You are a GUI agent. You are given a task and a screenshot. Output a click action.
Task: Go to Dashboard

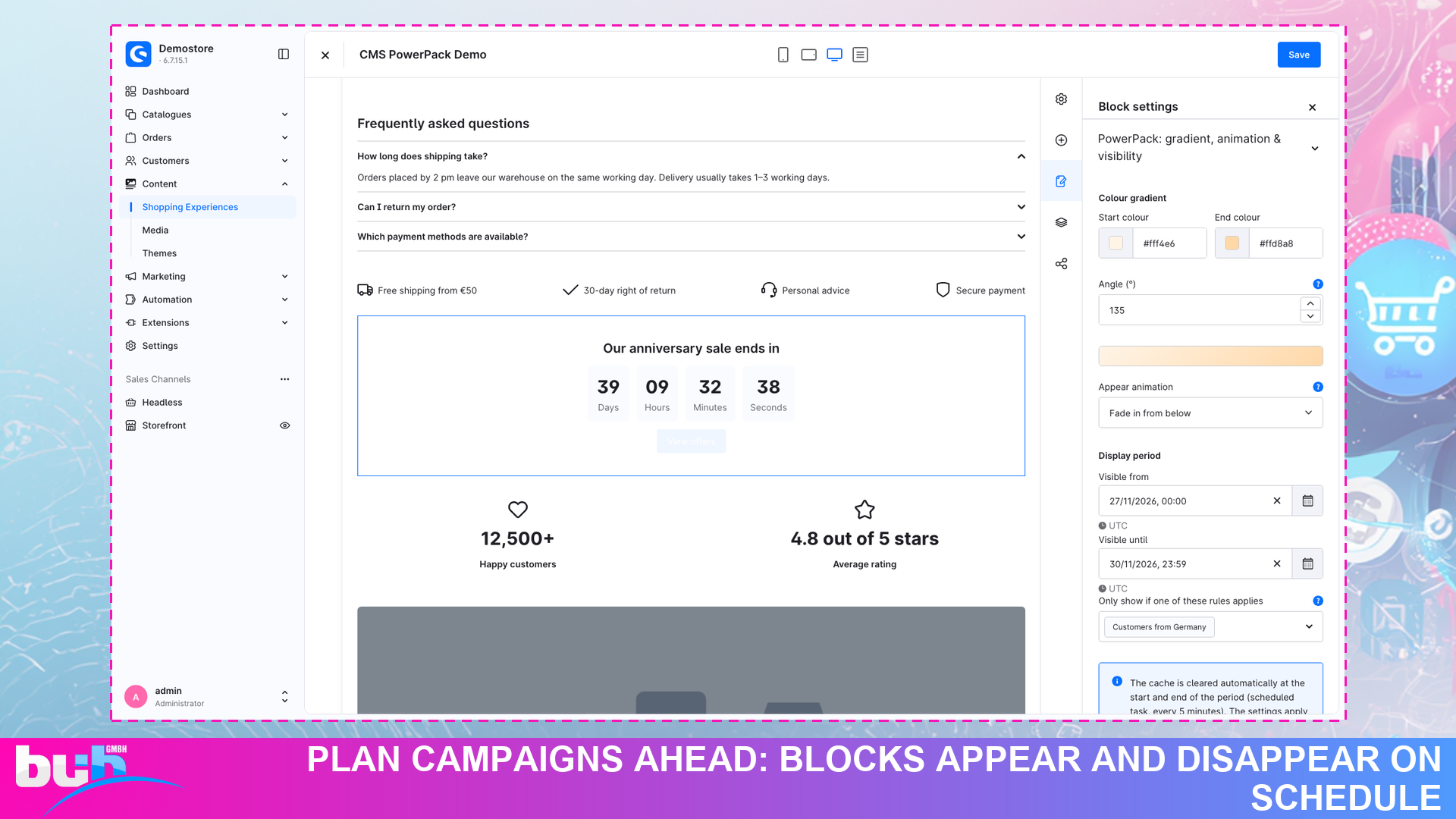click(x=165, y=91)
